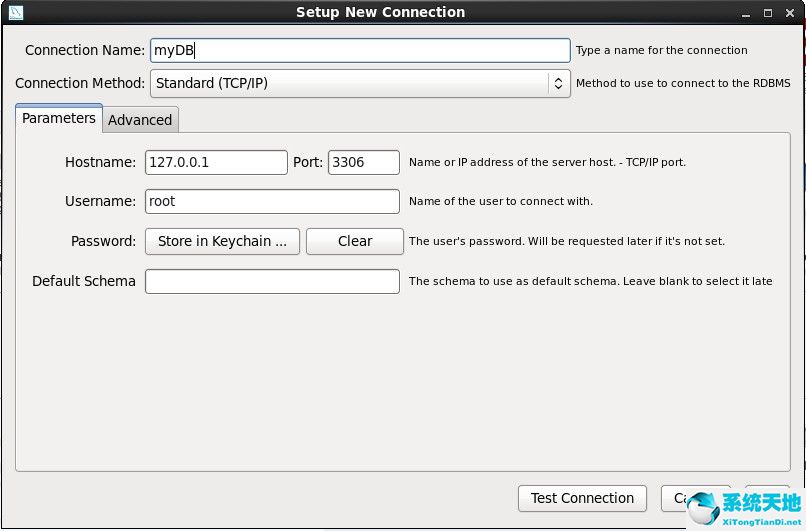Minimize the Setup New Connection window
The height and width of the screenshot is (531, 806).
click(746, 13)
